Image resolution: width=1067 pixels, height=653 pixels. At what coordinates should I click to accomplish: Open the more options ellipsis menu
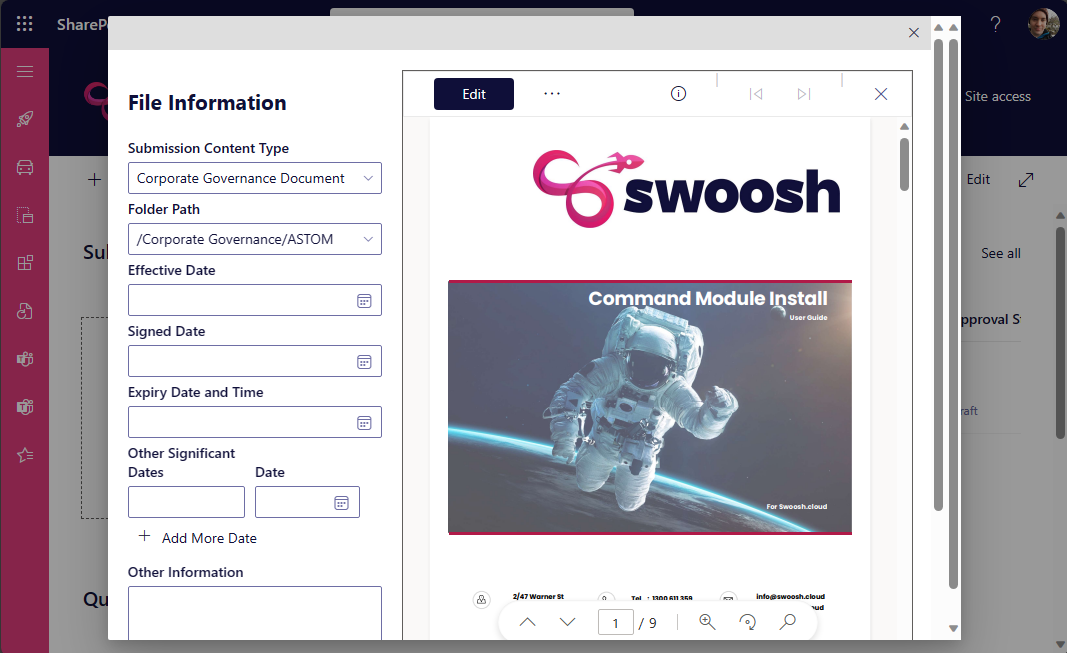(552, 94)
